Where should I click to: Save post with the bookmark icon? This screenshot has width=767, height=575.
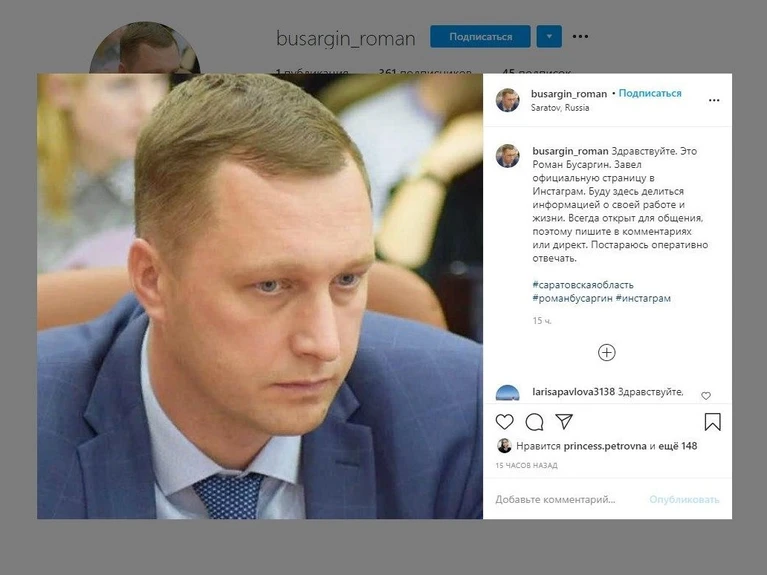pos(712,422)
